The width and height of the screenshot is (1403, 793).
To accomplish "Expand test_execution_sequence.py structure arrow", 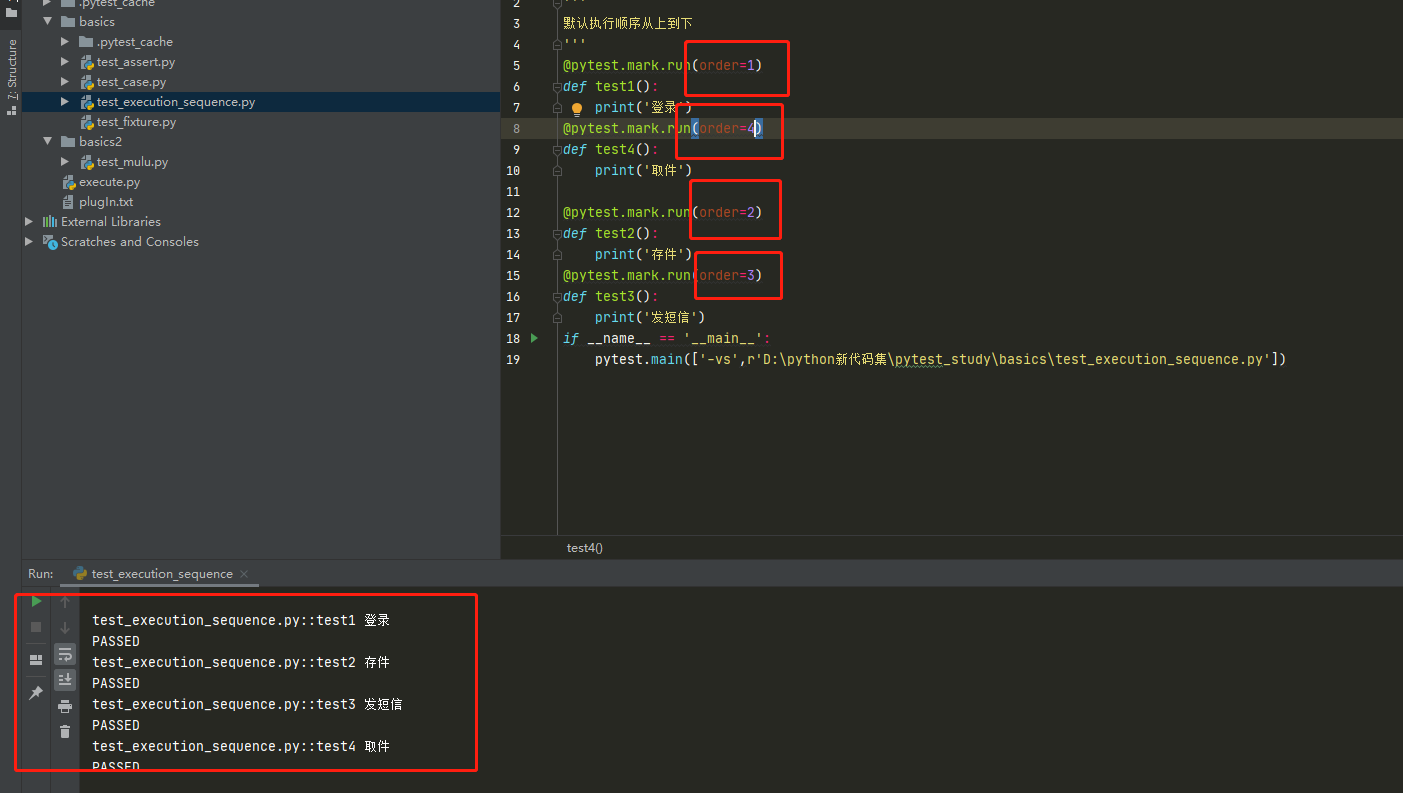I will [x=65, y=102].
